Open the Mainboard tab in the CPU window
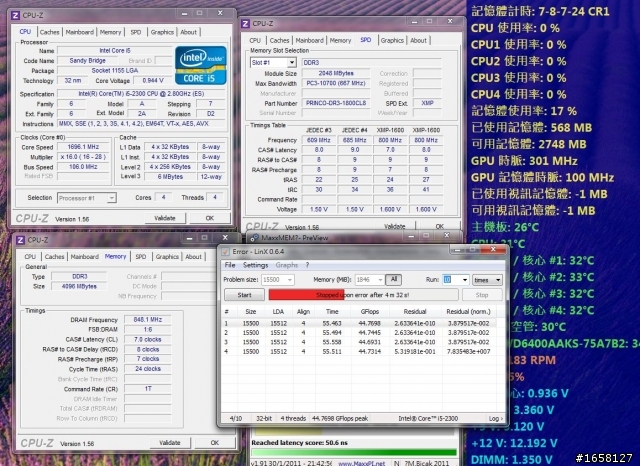640x466 pixels. tap(80, 32)
